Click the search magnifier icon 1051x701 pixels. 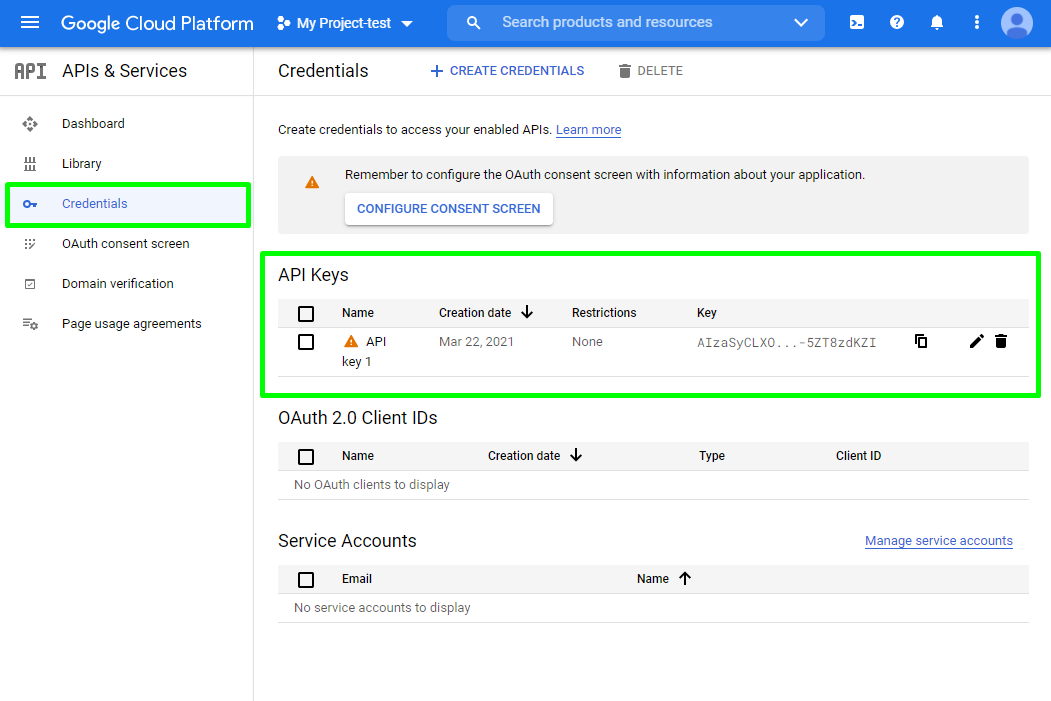point(473,23)
